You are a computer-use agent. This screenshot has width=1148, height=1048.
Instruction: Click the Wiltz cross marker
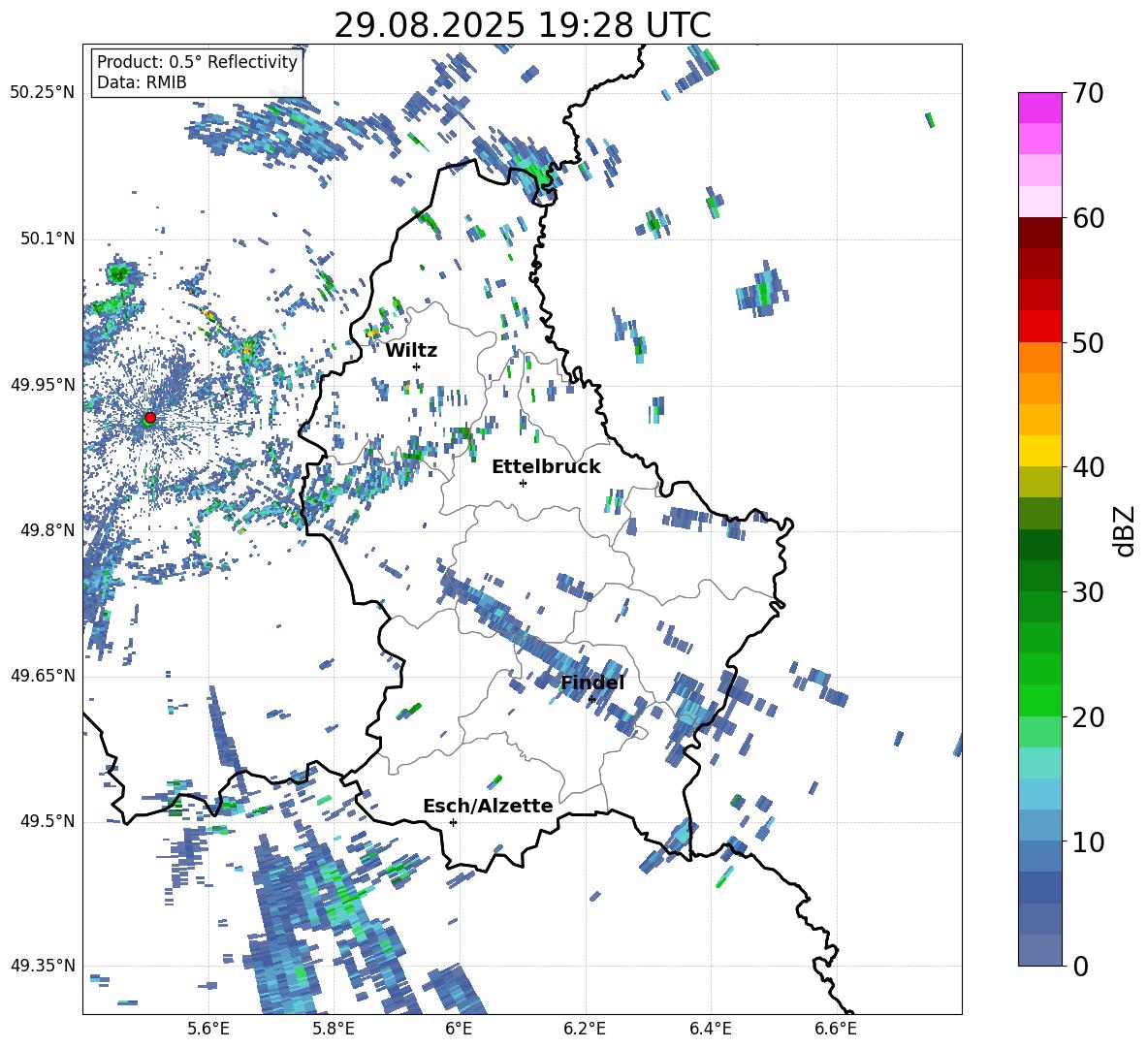tap(417, 366)
